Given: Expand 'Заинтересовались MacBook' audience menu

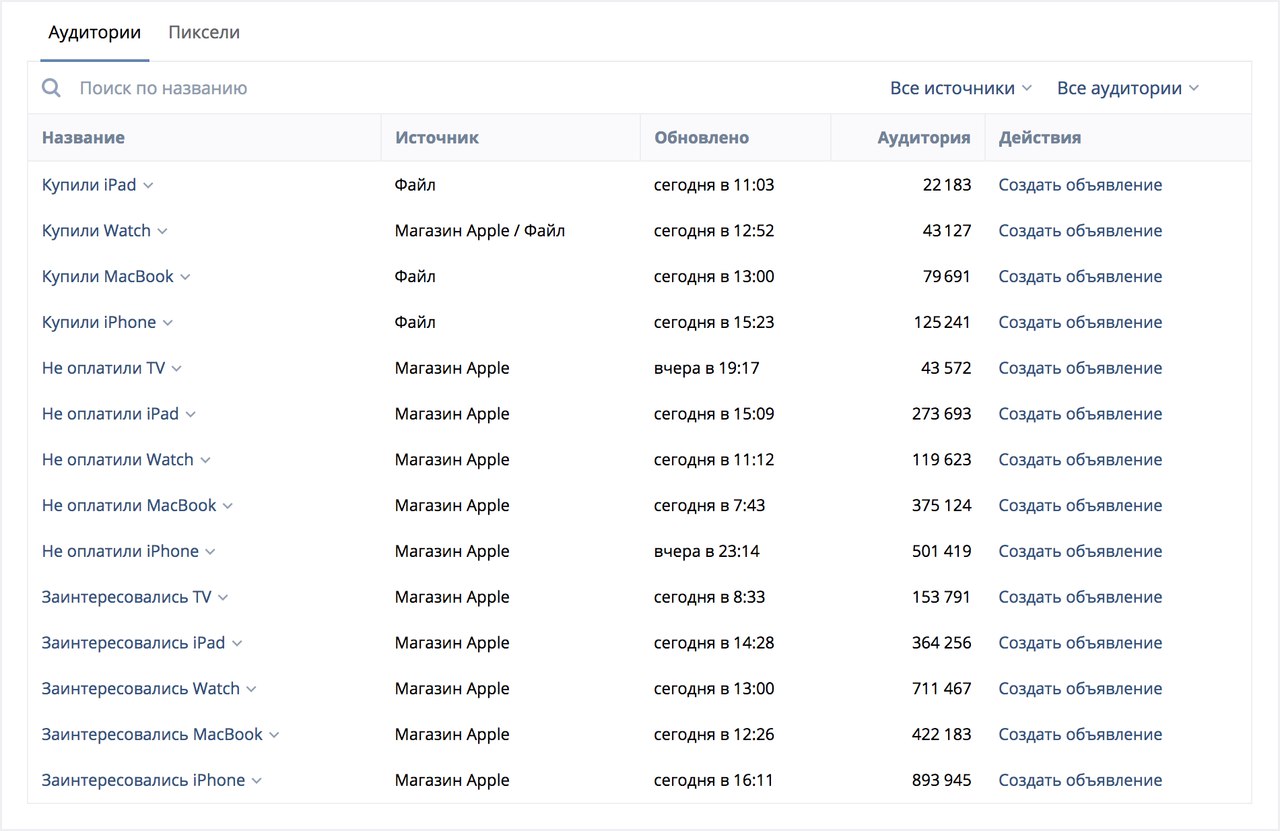Looking at the screenshot, I should pyautogui.click(x=274, y=735).
